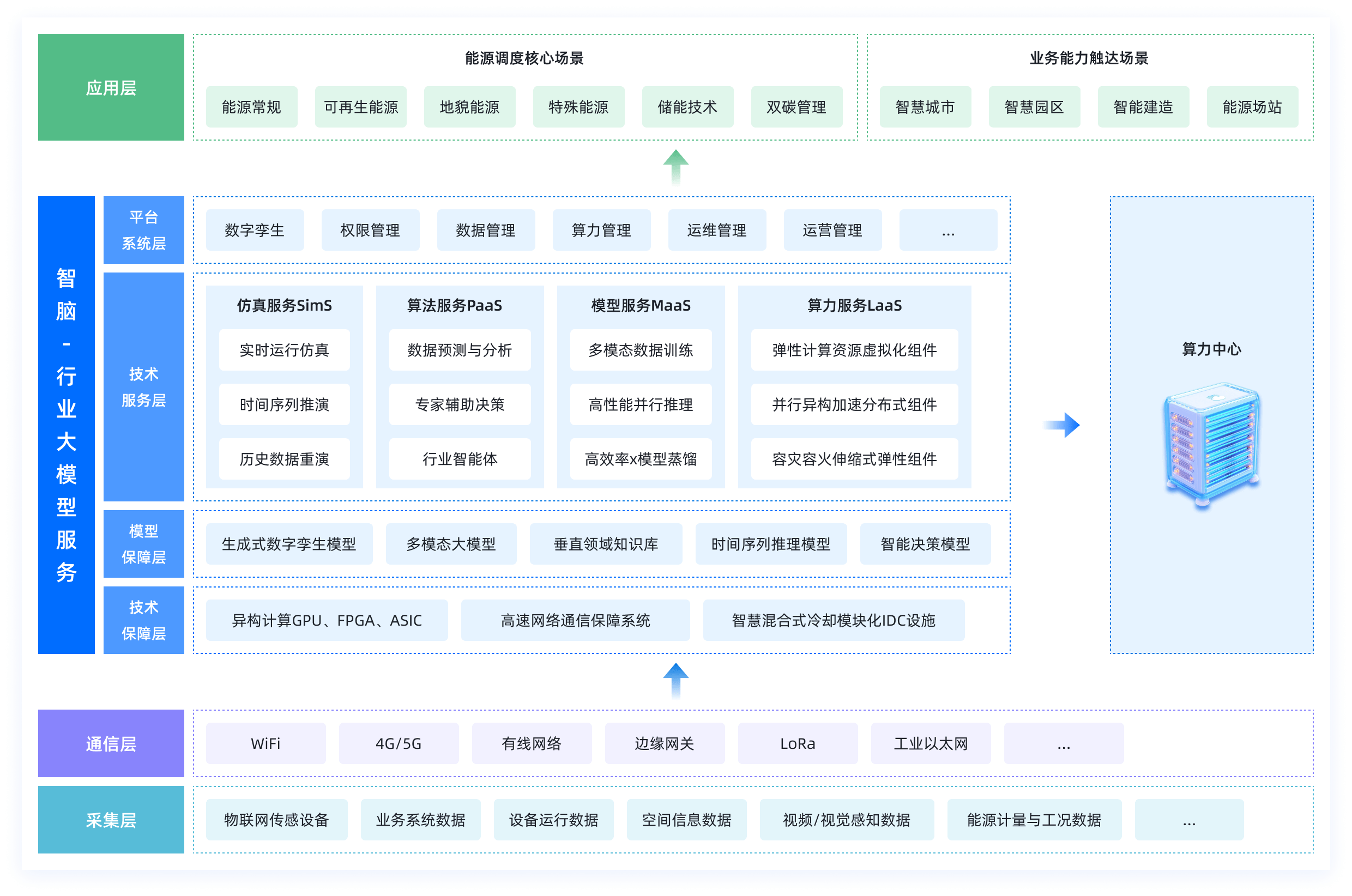
Task: Select 异构计算GPU、FPGA、ASIC in 技术保障层
Action: (327, 620)
